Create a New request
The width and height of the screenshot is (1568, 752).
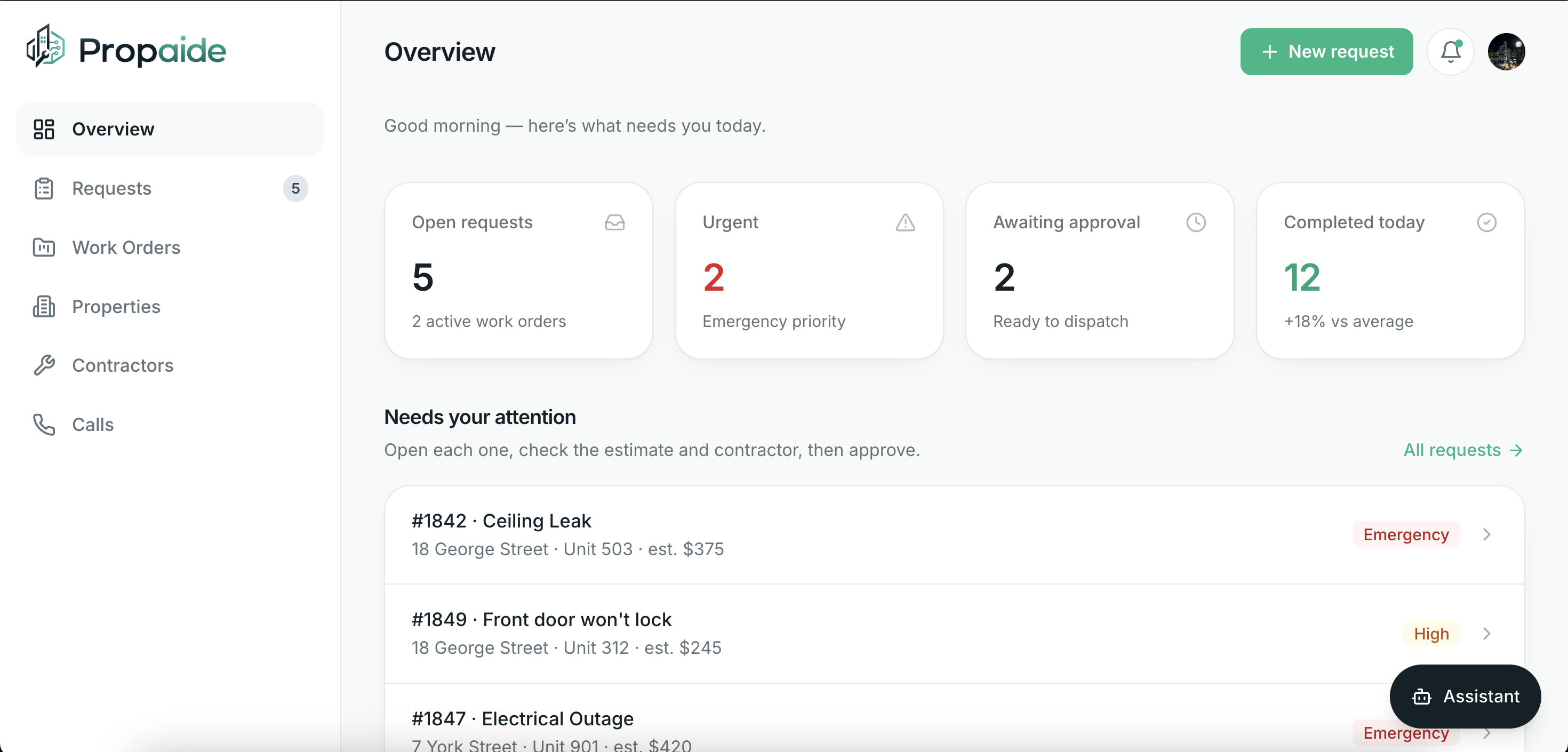coord(1326,52)
